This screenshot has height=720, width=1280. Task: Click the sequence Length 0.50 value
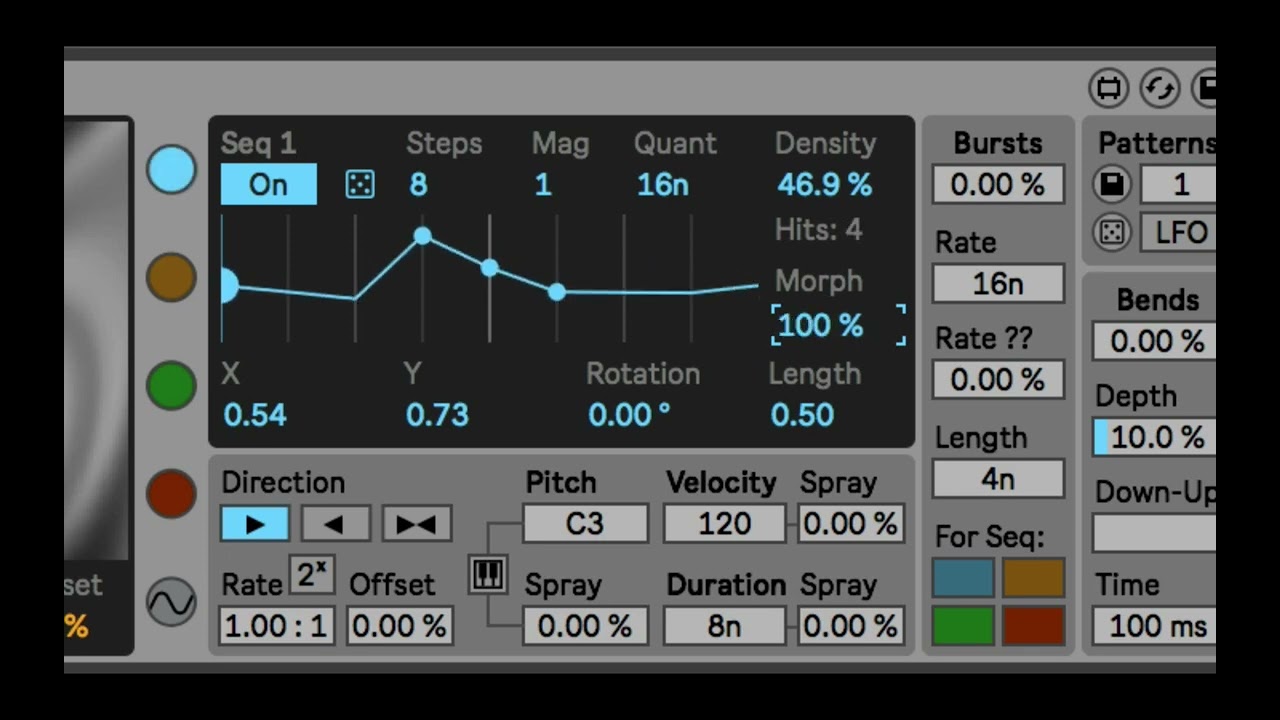click(802, 415)
